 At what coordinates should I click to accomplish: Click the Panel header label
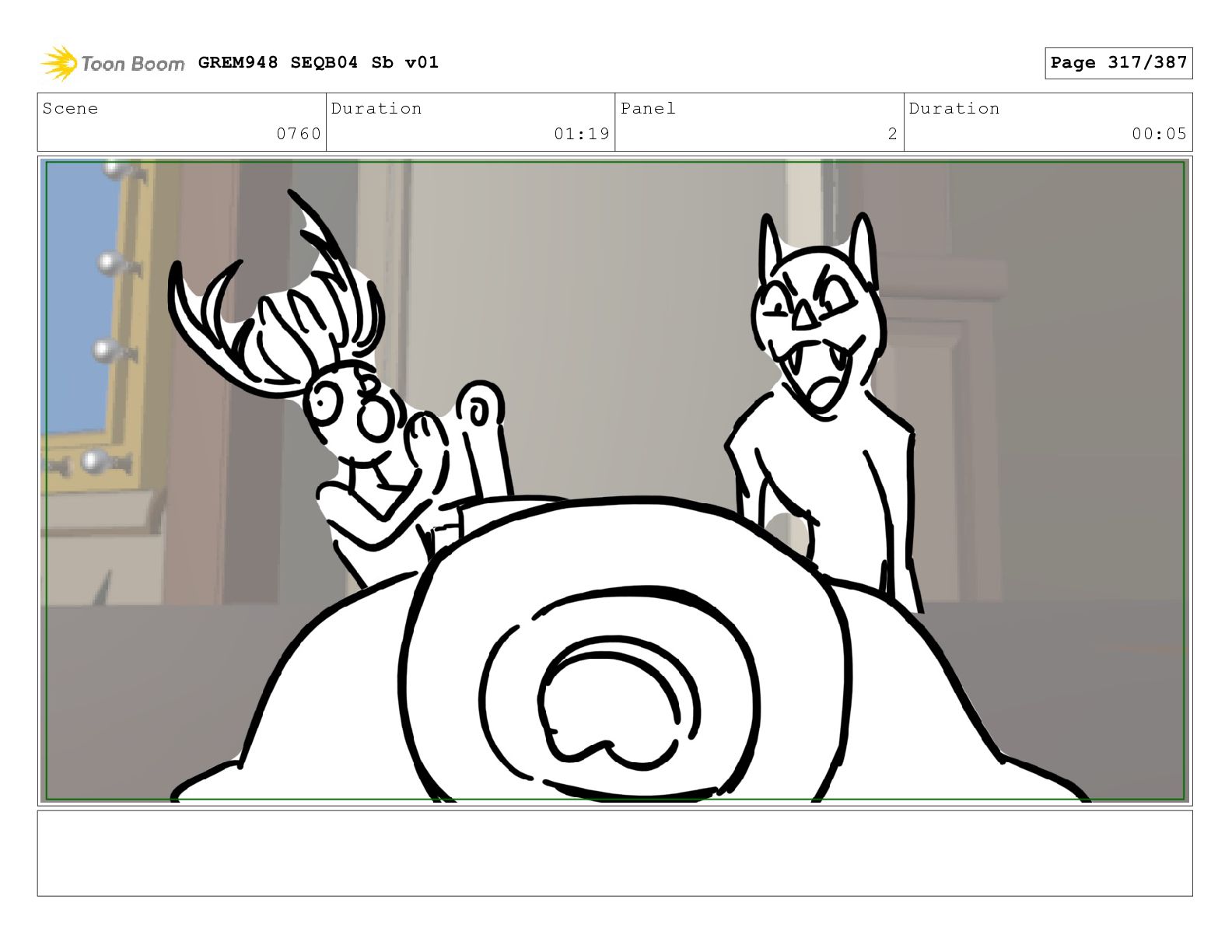648,108
